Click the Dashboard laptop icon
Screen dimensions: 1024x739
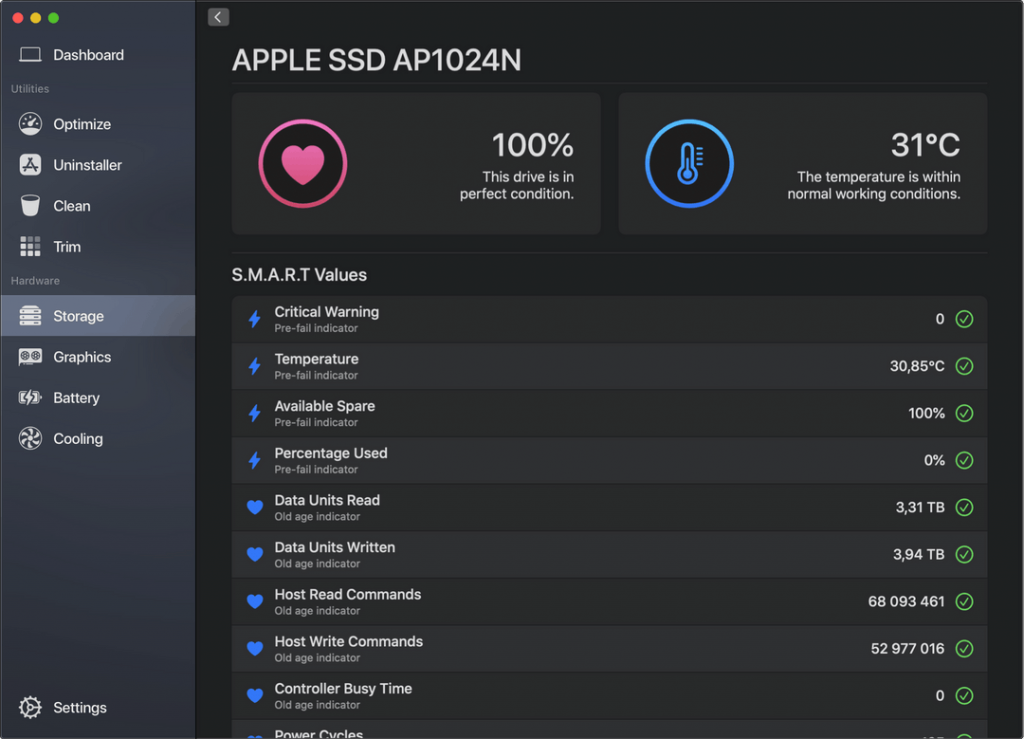point(30,55)
